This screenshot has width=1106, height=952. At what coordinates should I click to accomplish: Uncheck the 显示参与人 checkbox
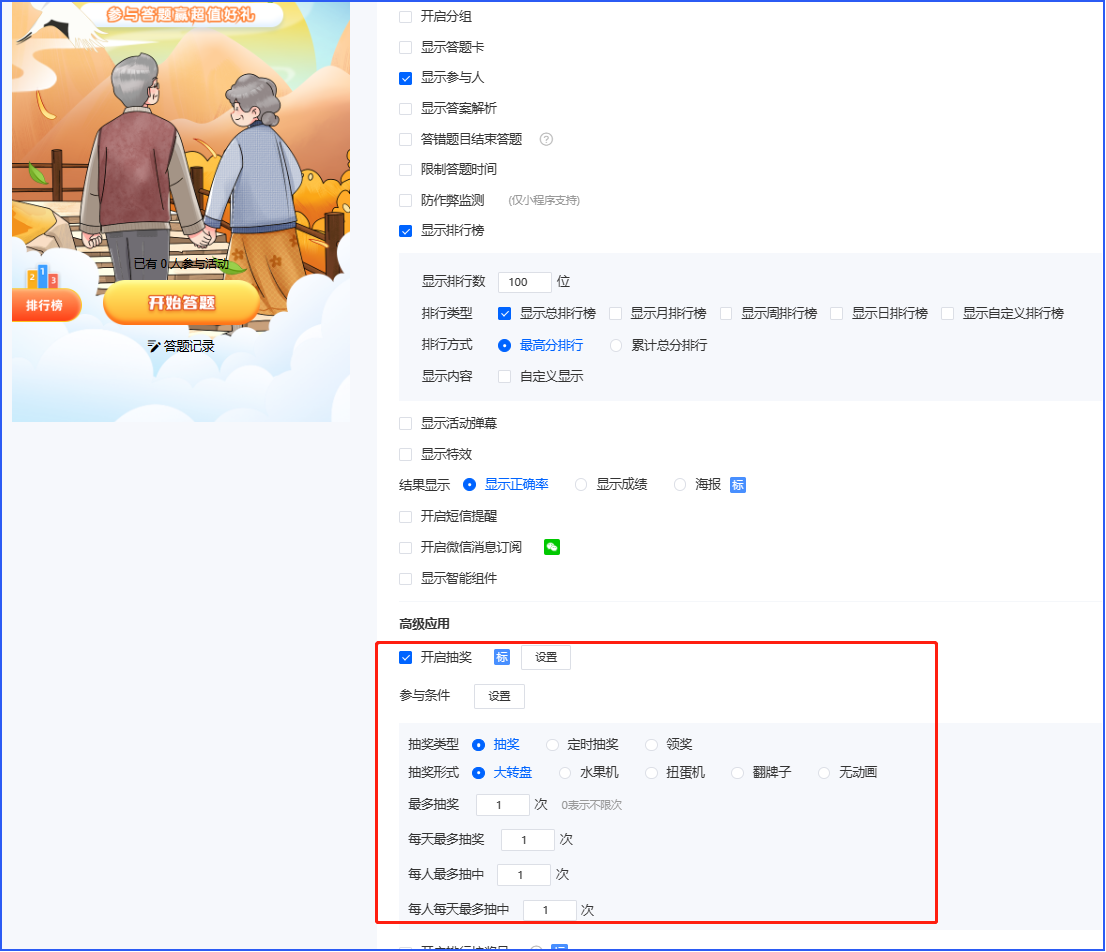[x=406, y=78]
